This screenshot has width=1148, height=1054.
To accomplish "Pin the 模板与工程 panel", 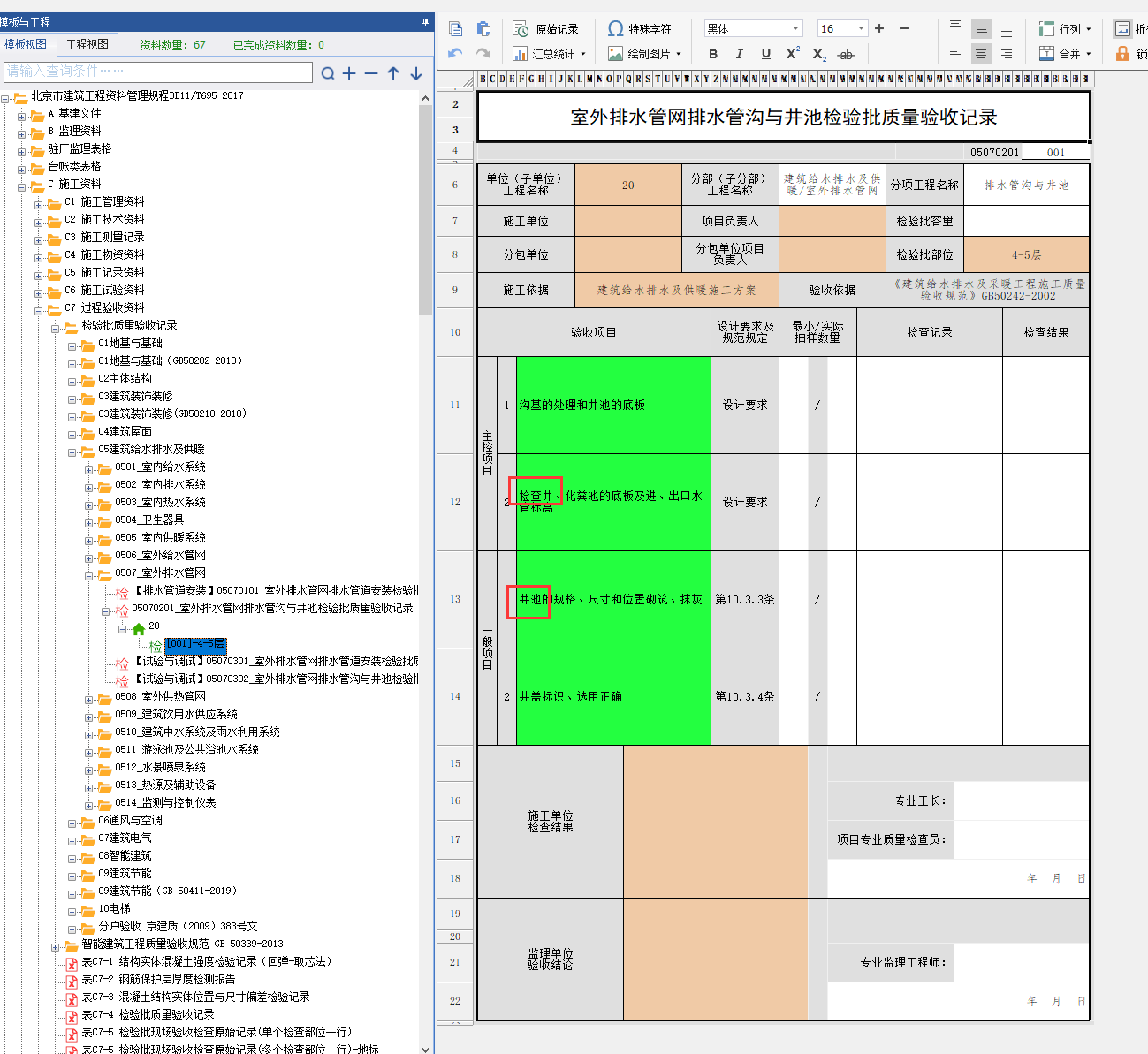I will tap(425, 21).
